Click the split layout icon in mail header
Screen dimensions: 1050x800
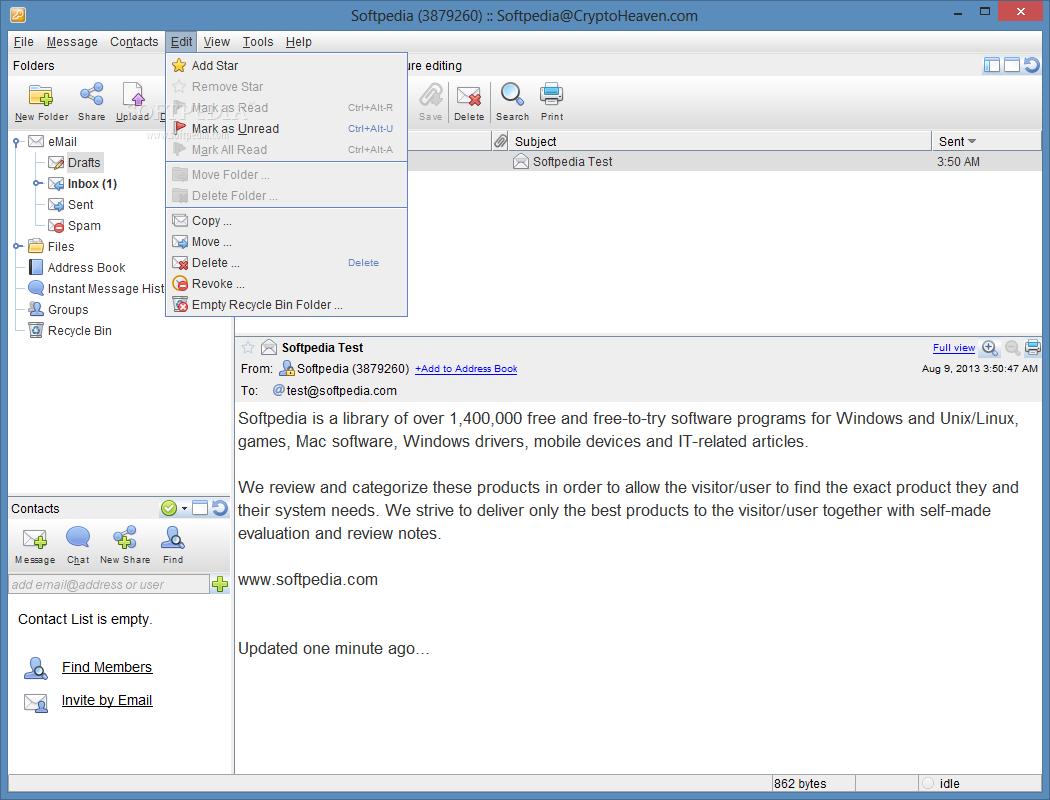[x=992, y=65]
